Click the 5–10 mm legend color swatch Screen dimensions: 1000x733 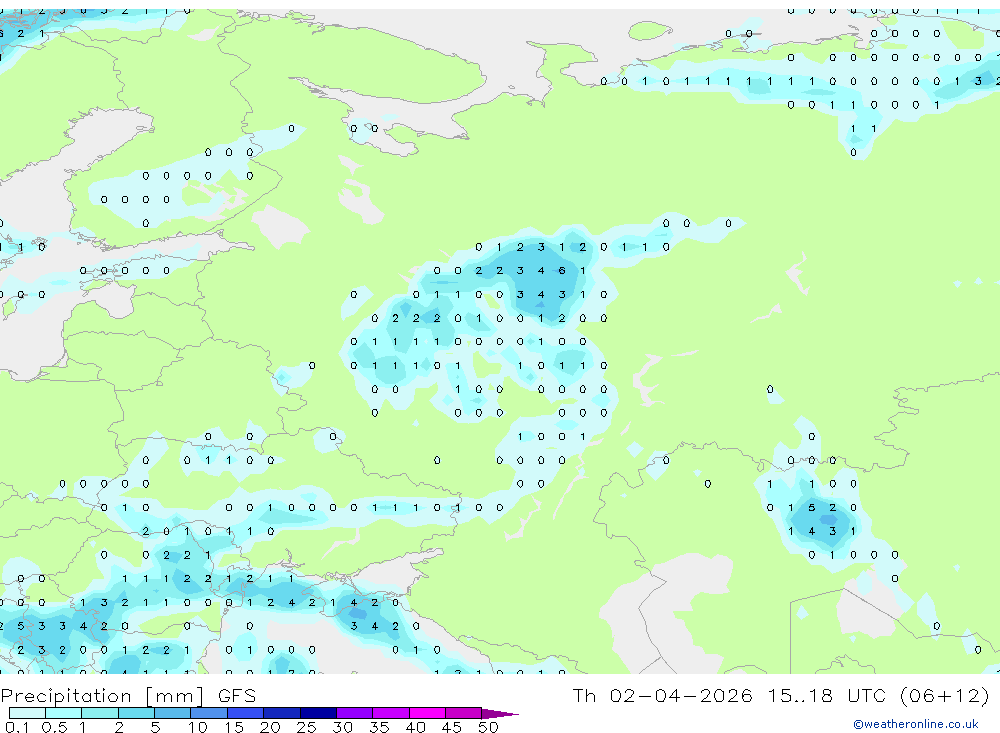[x=172, y=713]
